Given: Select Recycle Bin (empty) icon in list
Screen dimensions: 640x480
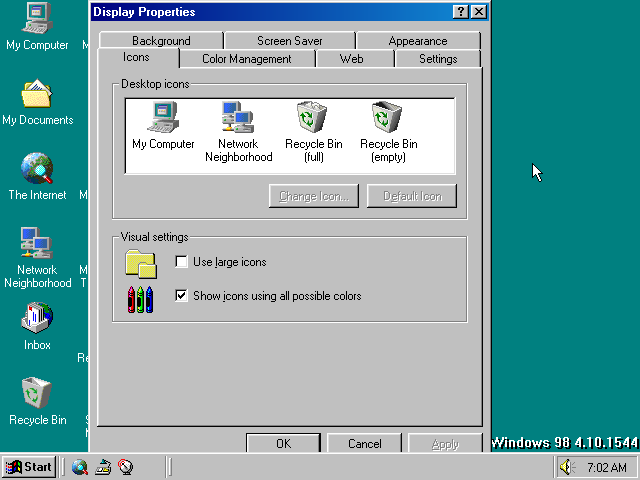Looking at the screenshot, I should click(388, 131).
